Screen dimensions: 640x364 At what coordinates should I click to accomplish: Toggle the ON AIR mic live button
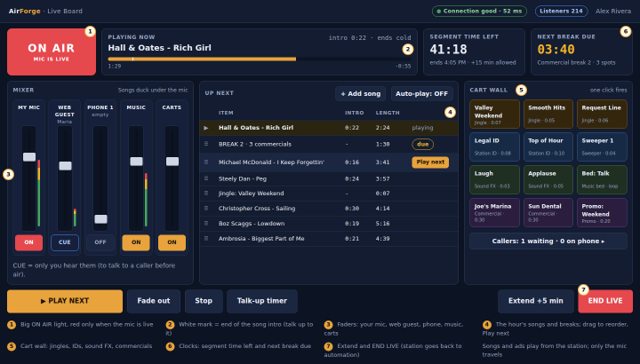(x=51, y=52)
